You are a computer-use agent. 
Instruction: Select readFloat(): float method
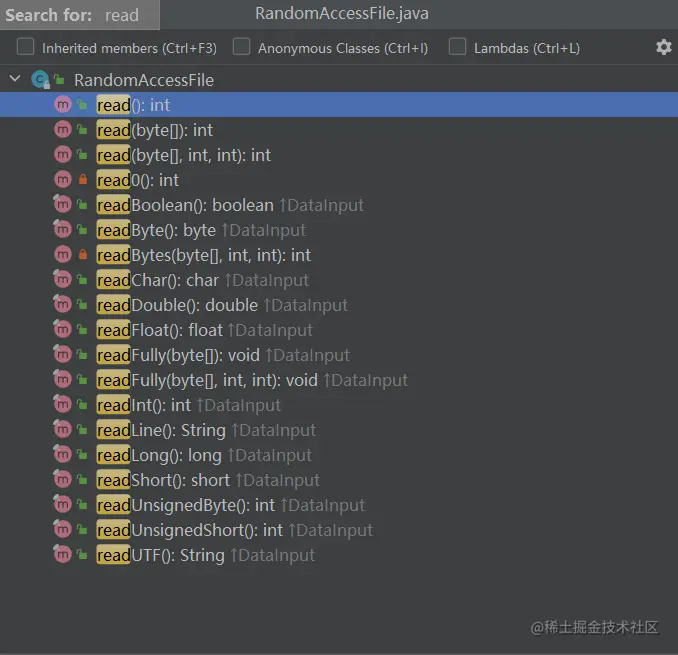(204, 330)
